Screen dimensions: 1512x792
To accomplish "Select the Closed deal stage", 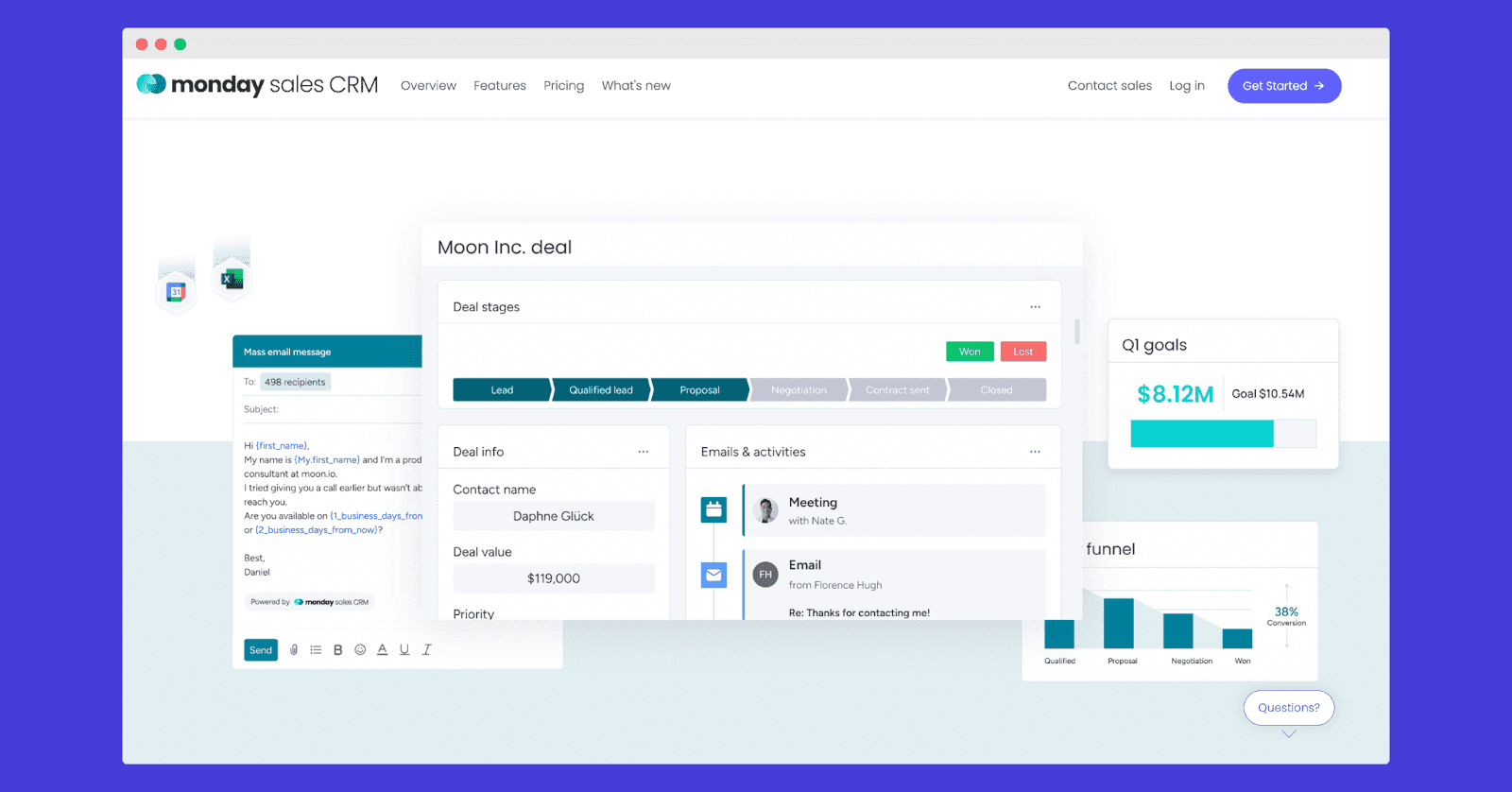I will pos(997,389).
